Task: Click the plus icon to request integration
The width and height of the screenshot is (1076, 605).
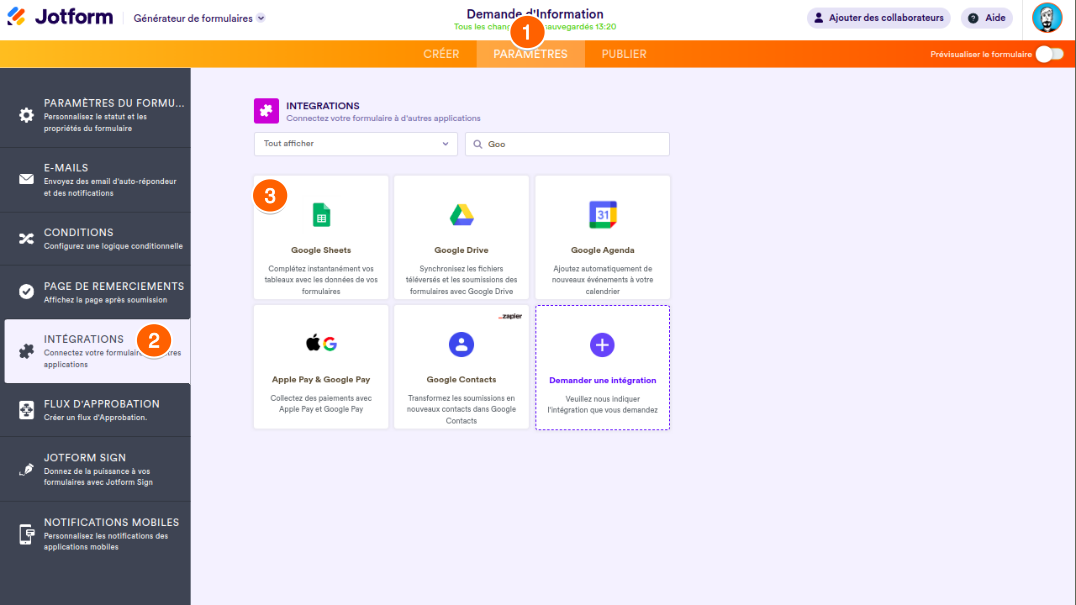Action: tap(602, 345)
